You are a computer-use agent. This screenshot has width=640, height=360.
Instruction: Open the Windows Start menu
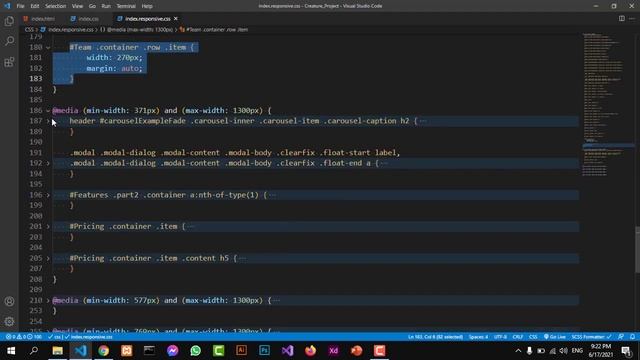11,351
